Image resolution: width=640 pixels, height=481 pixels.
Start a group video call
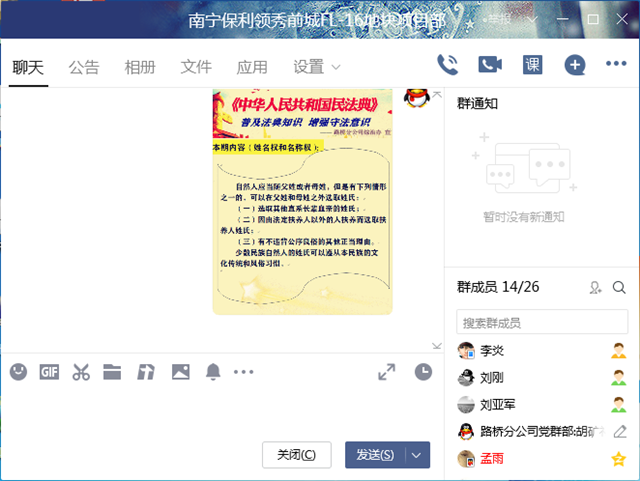[x=489, y=65]
